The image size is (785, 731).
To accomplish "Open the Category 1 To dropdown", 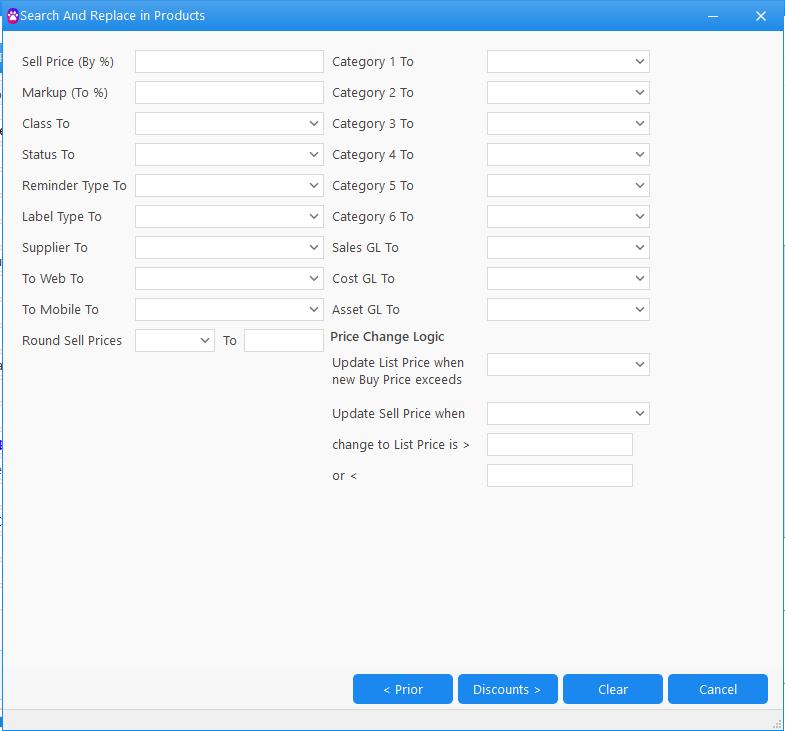I will point(568,62).
